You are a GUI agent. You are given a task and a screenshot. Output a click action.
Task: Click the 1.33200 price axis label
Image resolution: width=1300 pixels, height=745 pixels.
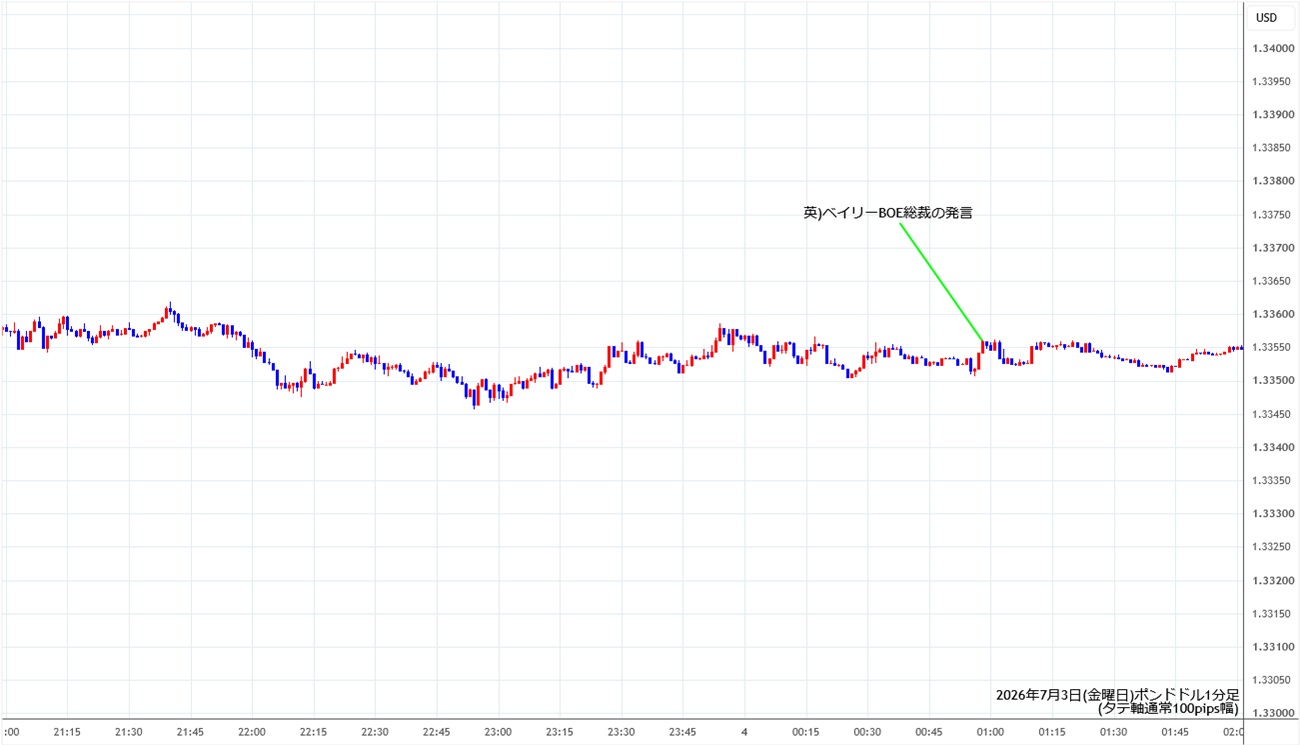pyautogui.click(x=1271, y=580)
